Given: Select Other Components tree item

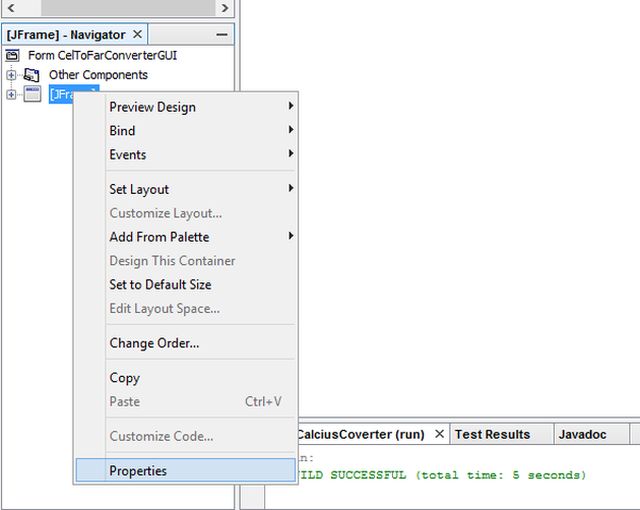Looking at the screenshot, I should click(98, 75).
